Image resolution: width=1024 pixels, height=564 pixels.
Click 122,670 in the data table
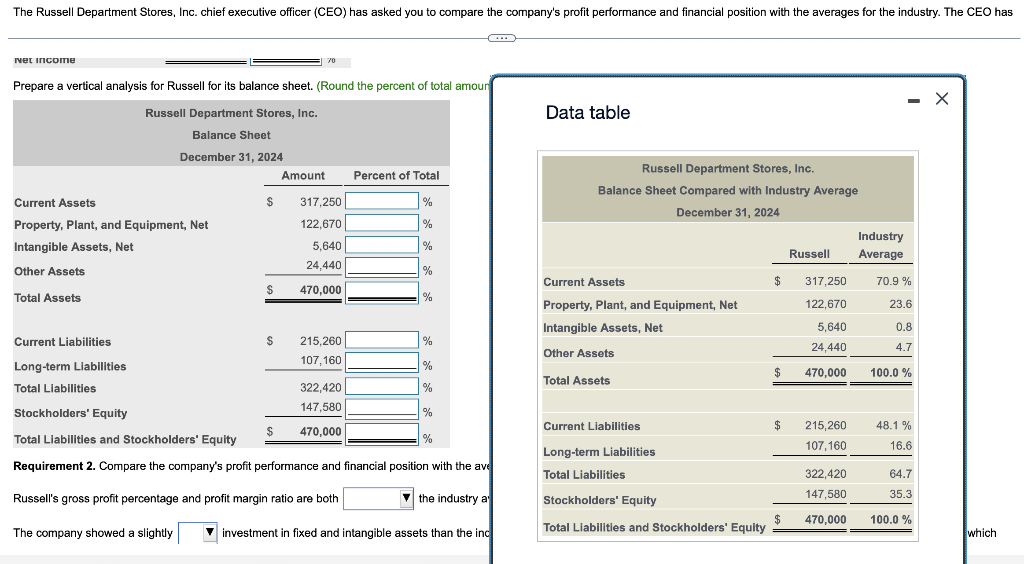point(825,304)
